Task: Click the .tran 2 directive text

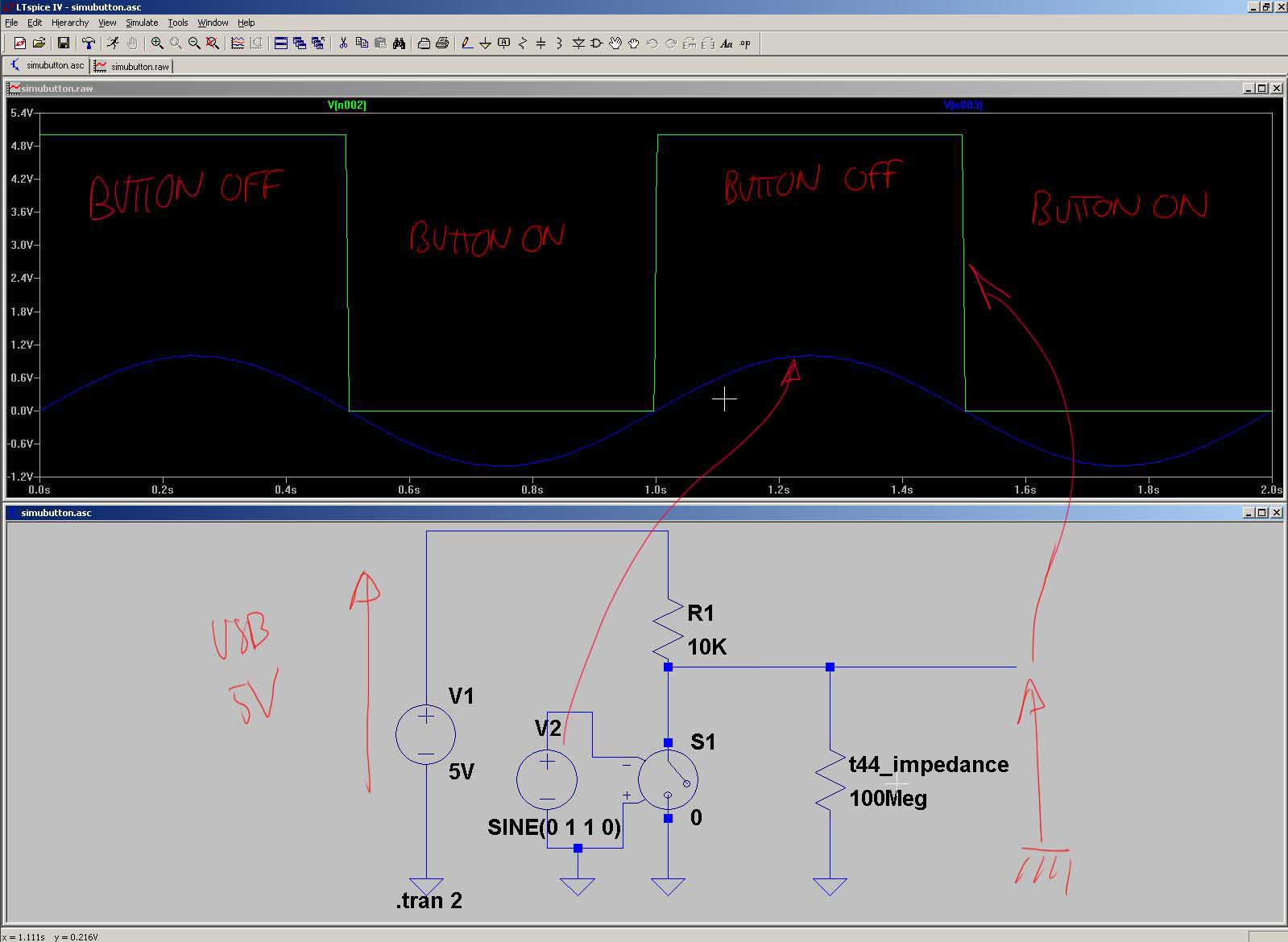Action: tap(429, 900)
